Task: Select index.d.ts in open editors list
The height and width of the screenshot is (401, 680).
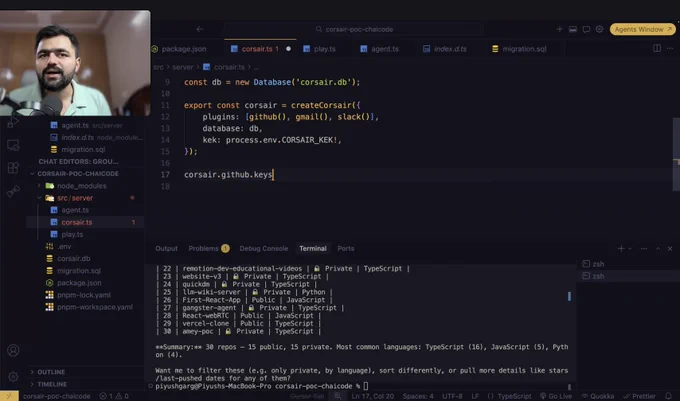Action: [x=86, y=137]
